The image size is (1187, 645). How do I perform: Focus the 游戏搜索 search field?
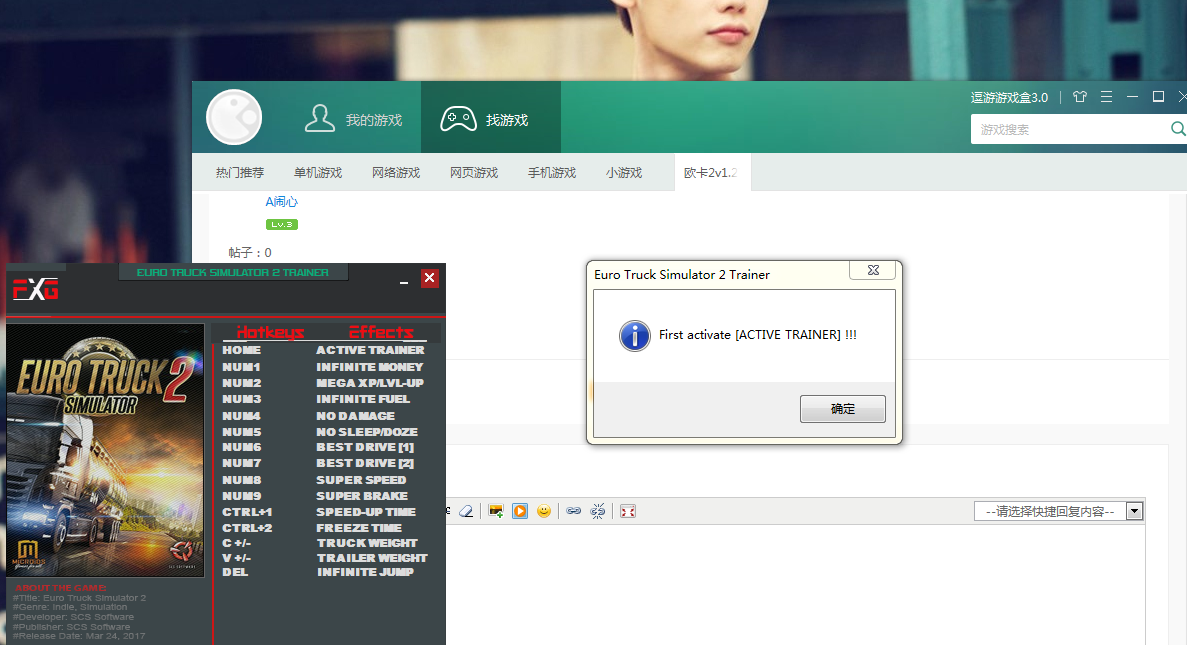point(1070,129)
